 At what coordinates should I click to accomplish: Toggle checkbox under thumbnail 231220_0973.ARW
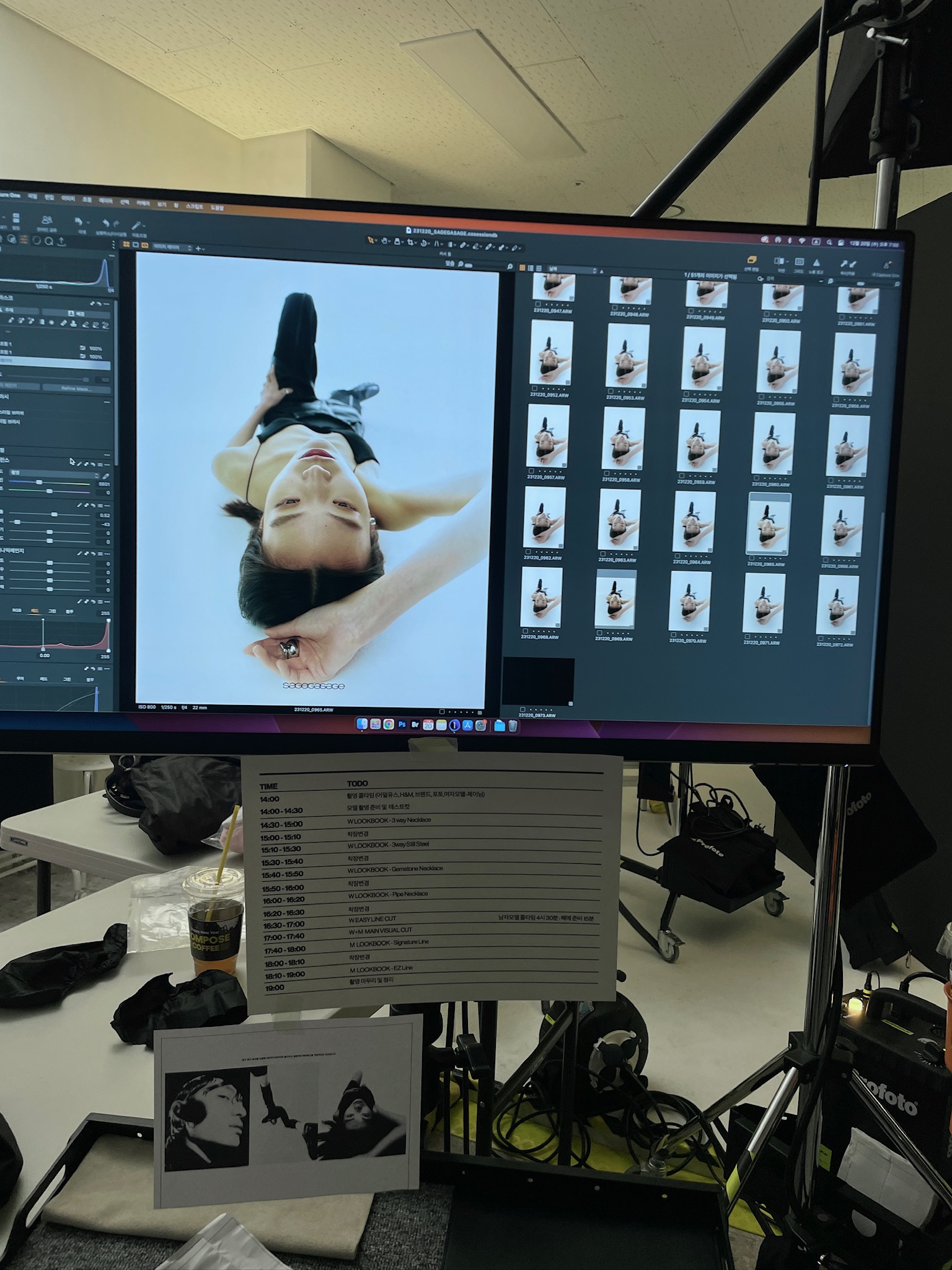(x=522, y=709)
